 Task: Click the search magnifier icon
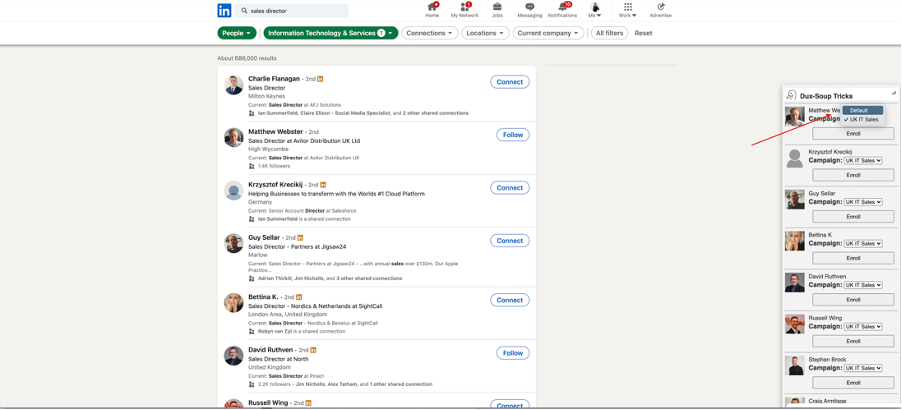tap(244, 10)
